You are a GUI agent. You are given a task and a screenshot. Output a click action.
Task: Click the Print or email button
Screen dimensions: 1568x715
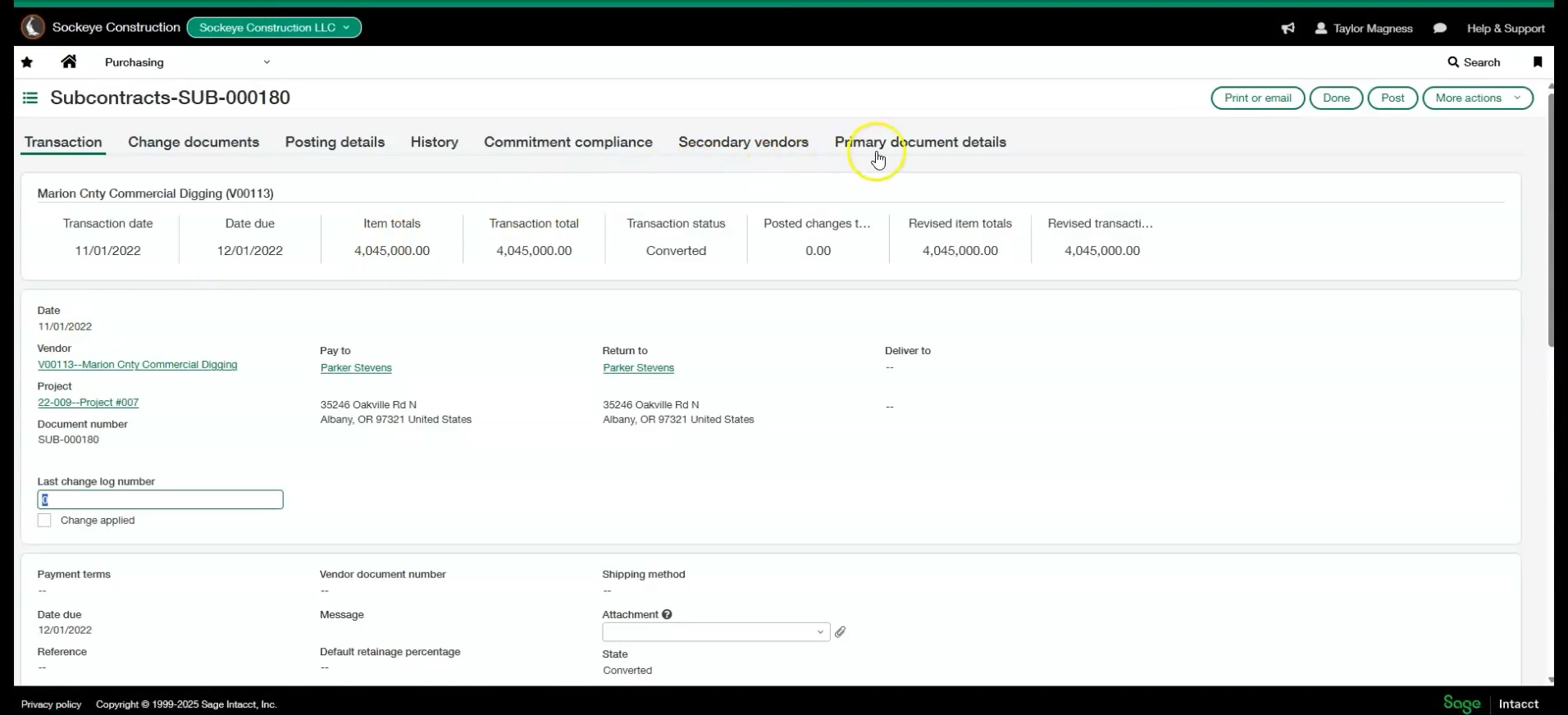(1257, 98)
